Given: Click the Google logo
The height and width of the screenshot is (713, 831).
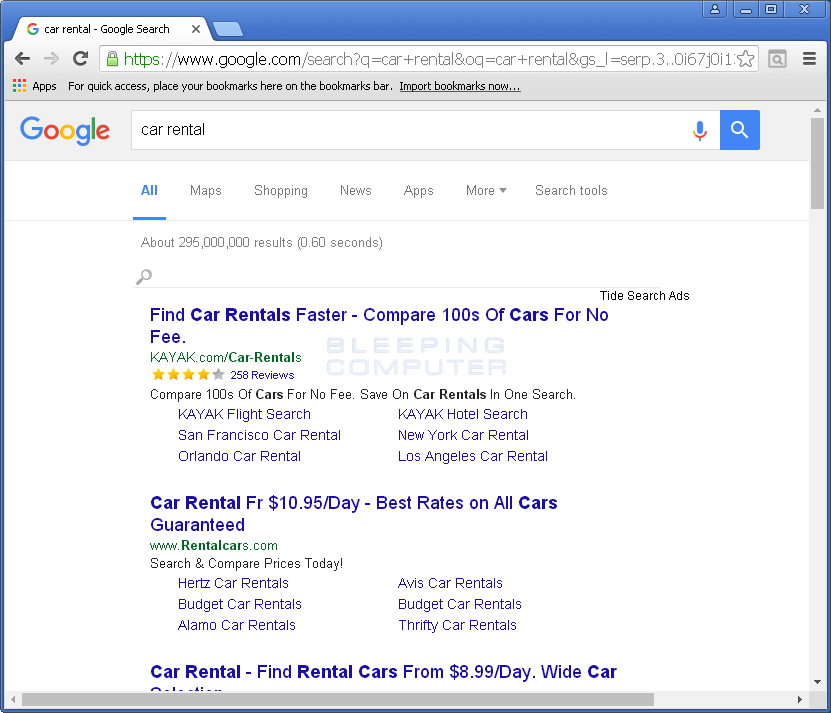Looking at the screenshot, I should pyautogui.click(x=65, y=130).
